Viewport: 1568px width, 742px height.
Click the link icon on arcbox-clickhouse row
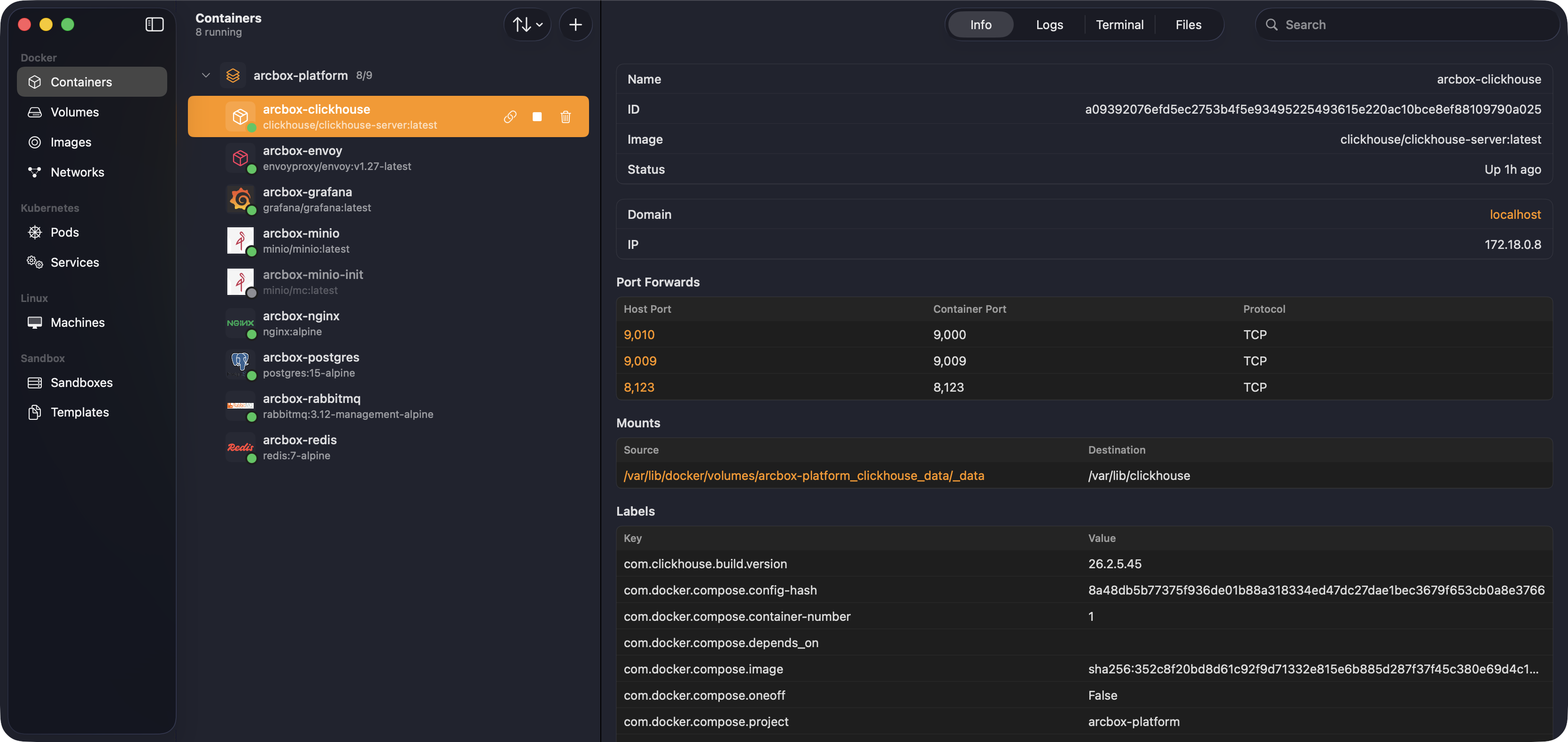pyautogui.click(x=510, y=117)
